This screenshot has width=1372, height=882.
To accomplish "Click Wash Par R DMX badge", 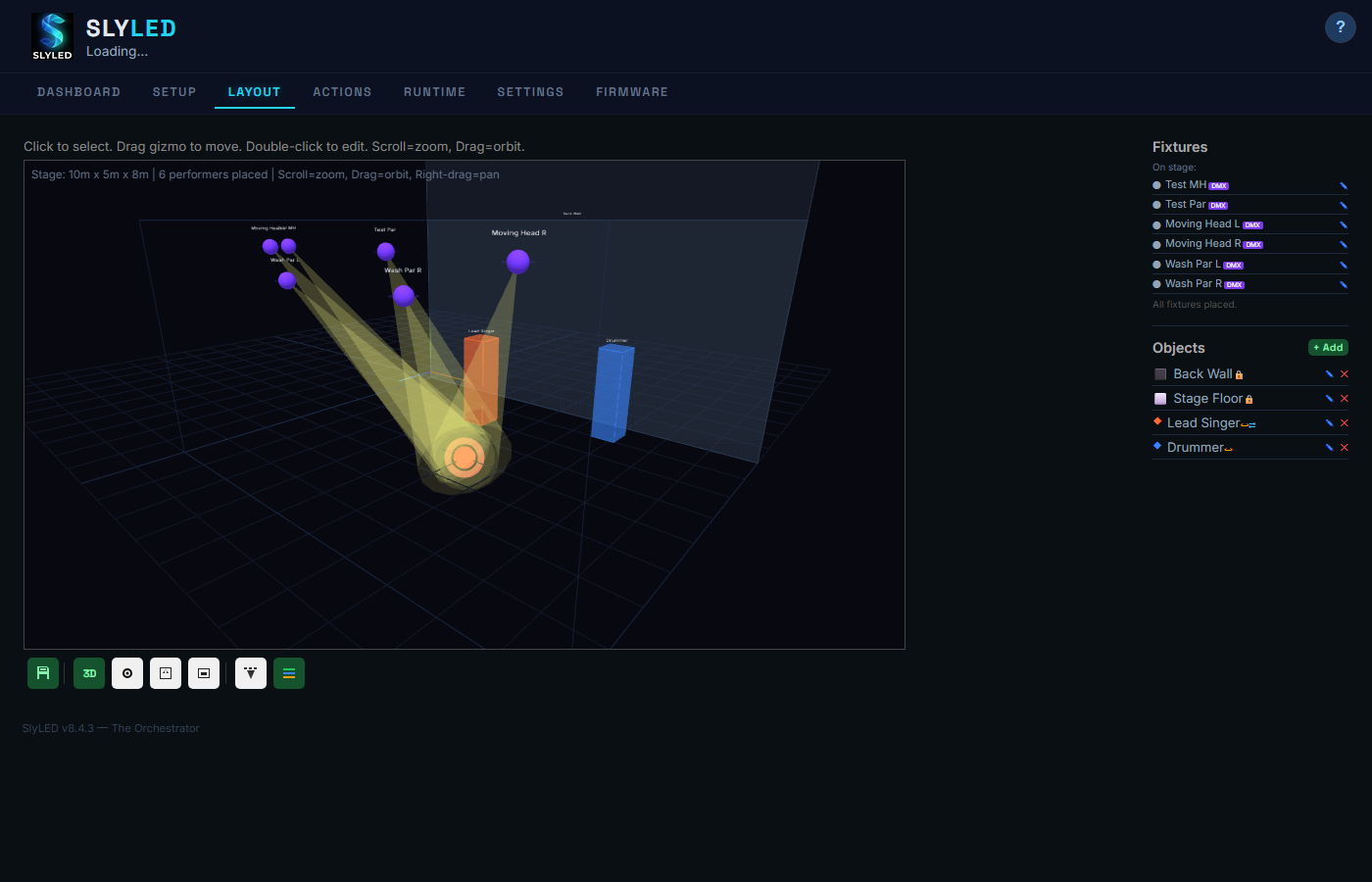I will pyautogui.click(x=1235, y=285).
